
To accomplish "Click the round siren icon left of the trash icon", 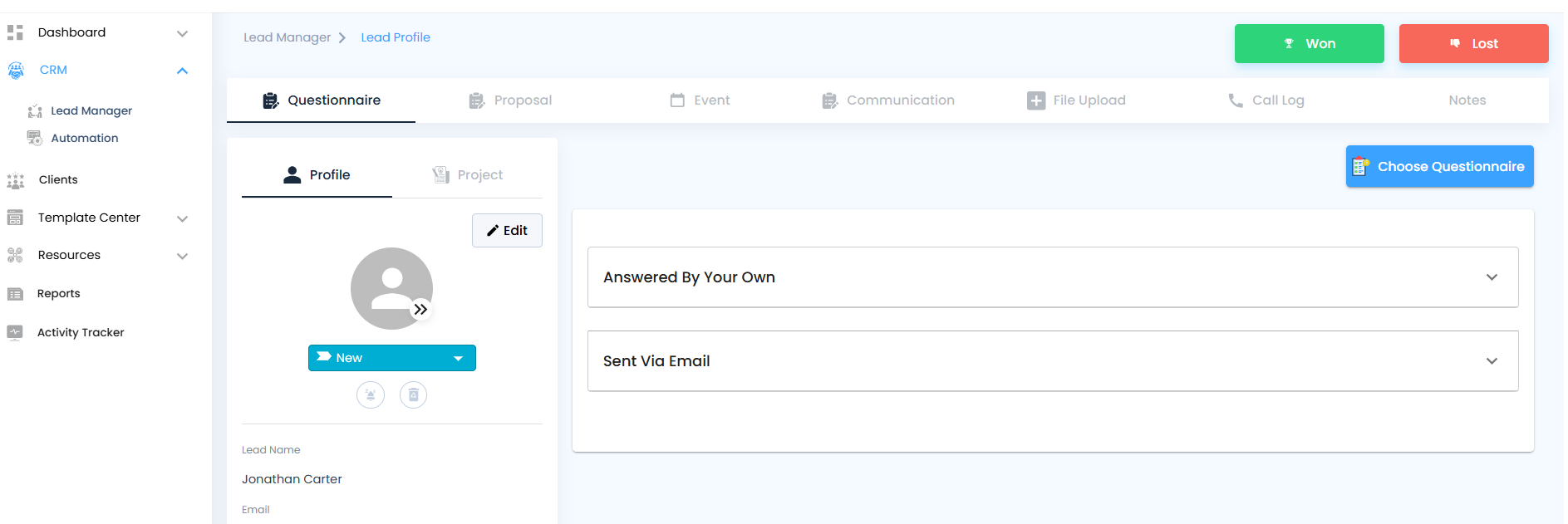I will [x=371, y=394].
